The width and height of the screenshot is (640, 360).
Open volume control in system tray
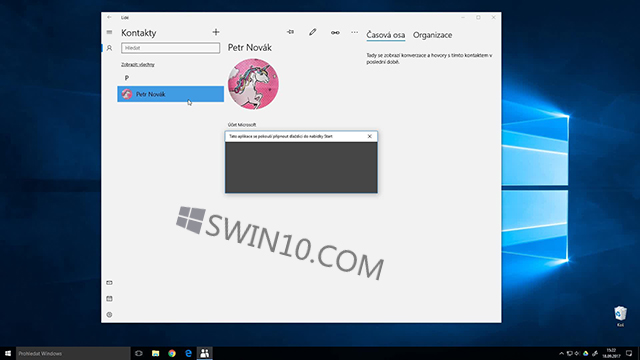[x=577, y=353]
